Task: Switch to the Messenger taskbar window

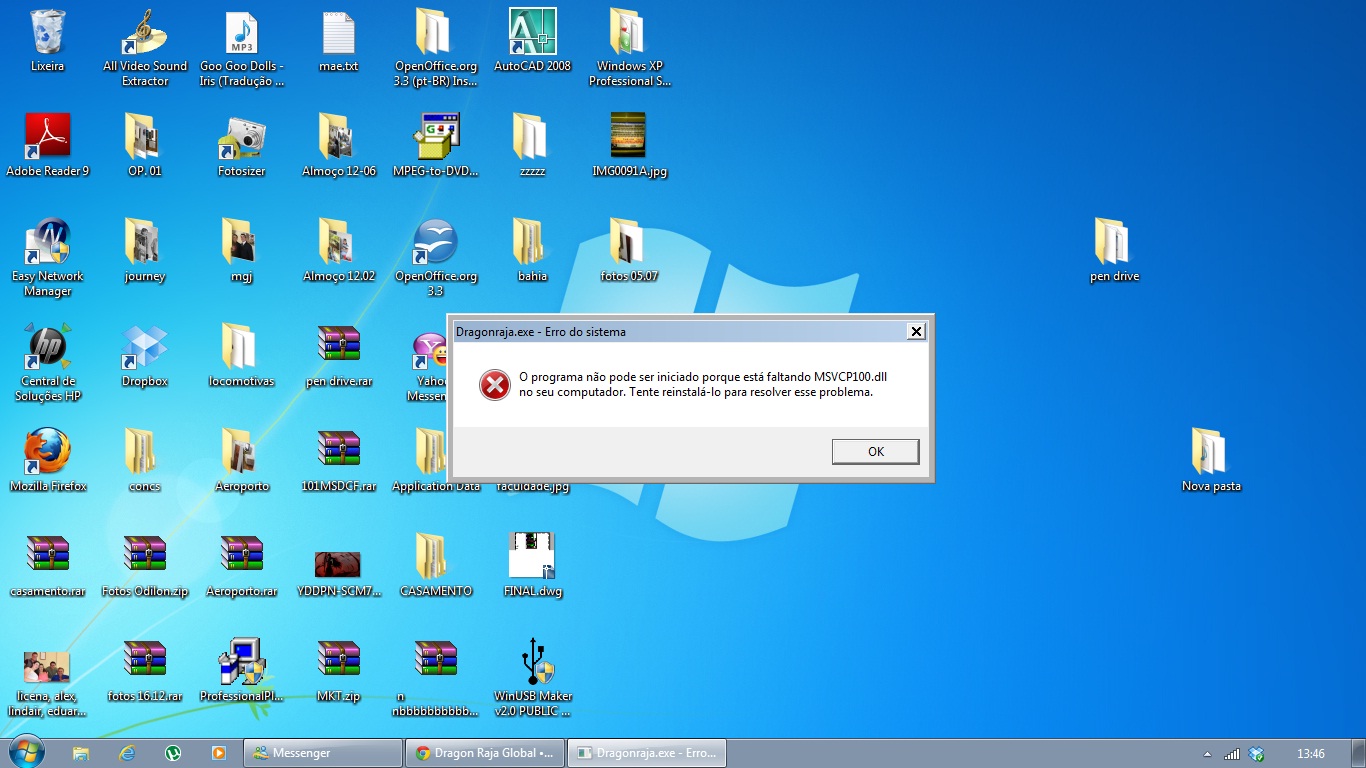Action: click(x=322, y=753)
